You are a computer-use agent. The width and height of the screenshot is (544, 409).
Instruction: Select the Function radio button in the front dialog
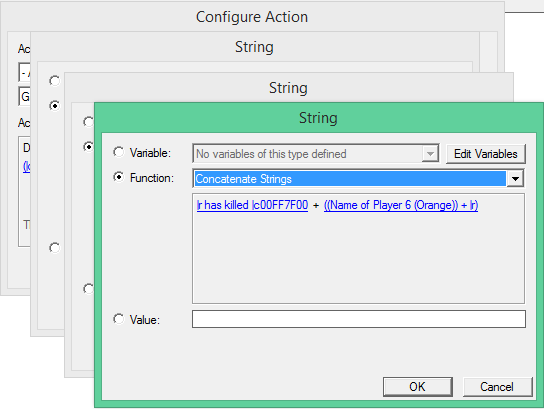coord(119,177)
